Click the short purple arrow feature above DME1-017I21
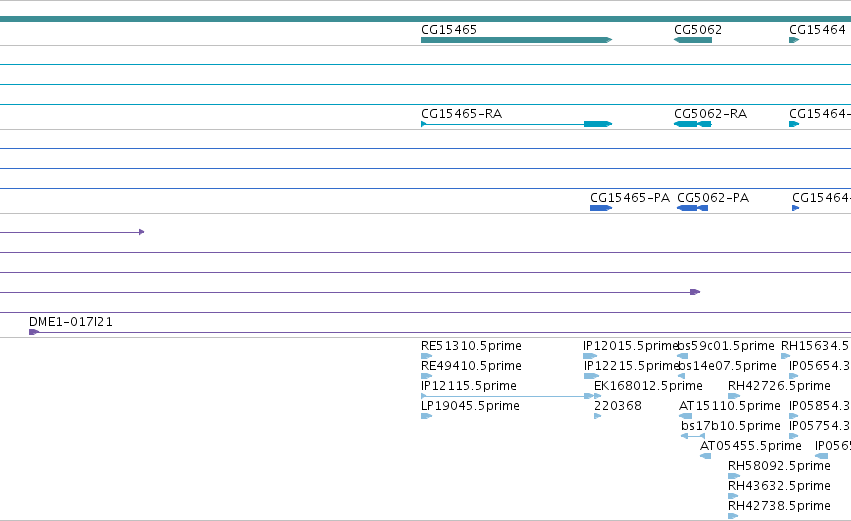Screen dimensions: 851x521 [72, 232]
